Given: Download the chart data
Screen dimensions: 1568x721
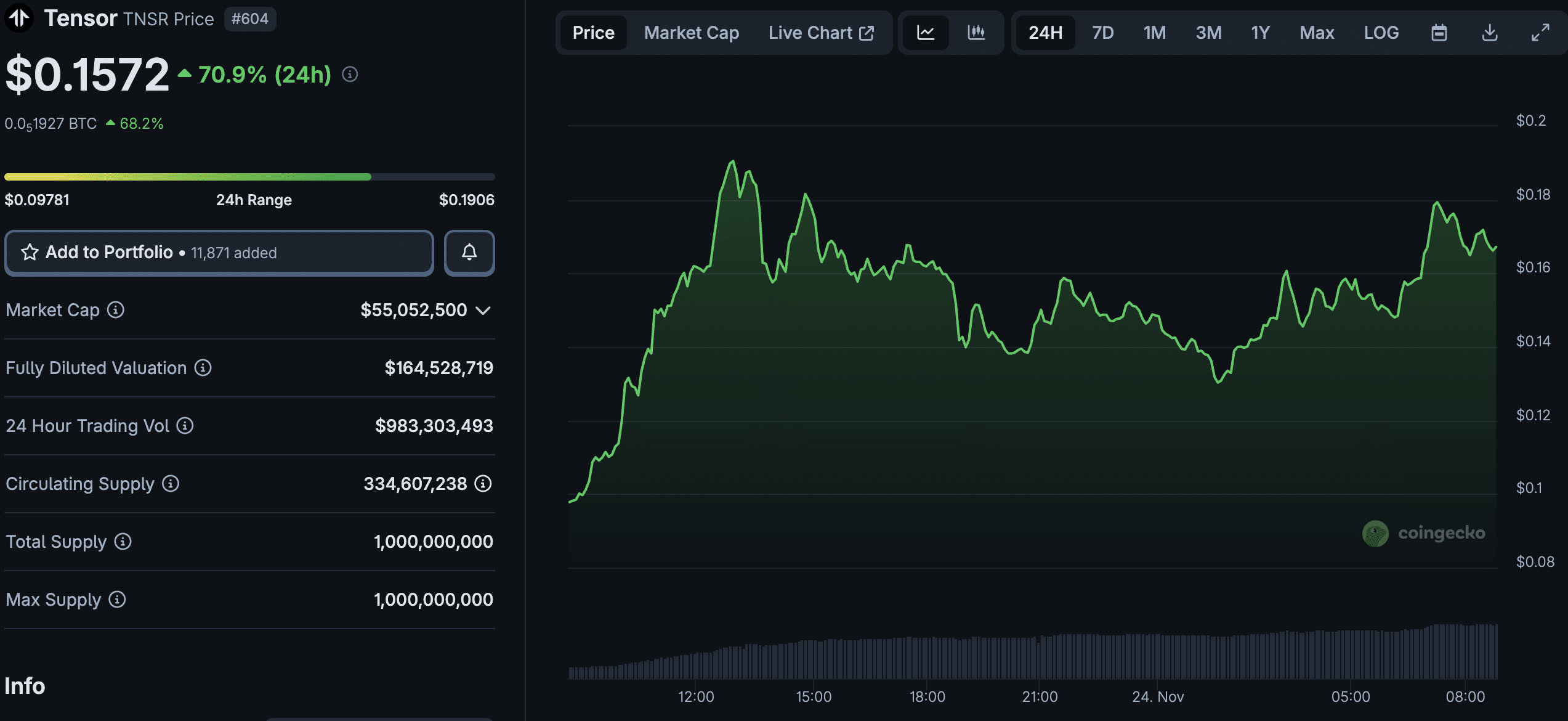Looking at the screenshot, I should point(1489,32).
